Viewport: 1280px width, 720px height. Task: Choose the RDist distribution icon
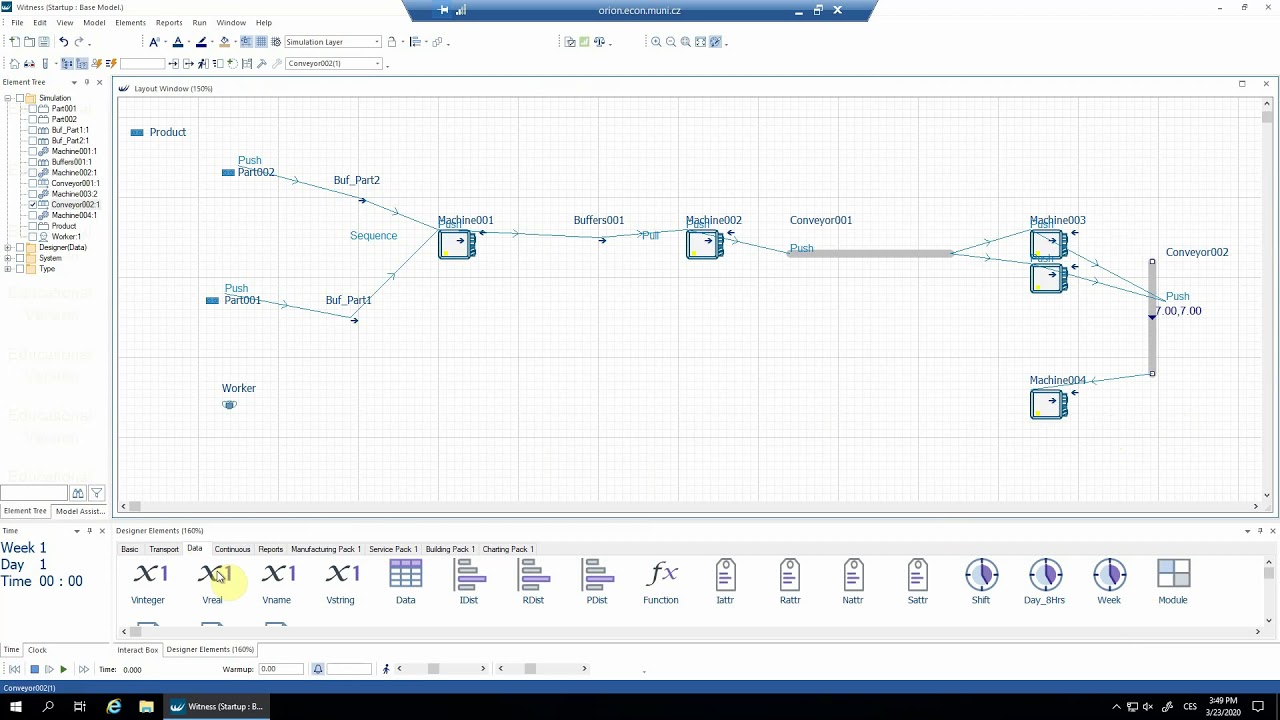click(534, 574)
